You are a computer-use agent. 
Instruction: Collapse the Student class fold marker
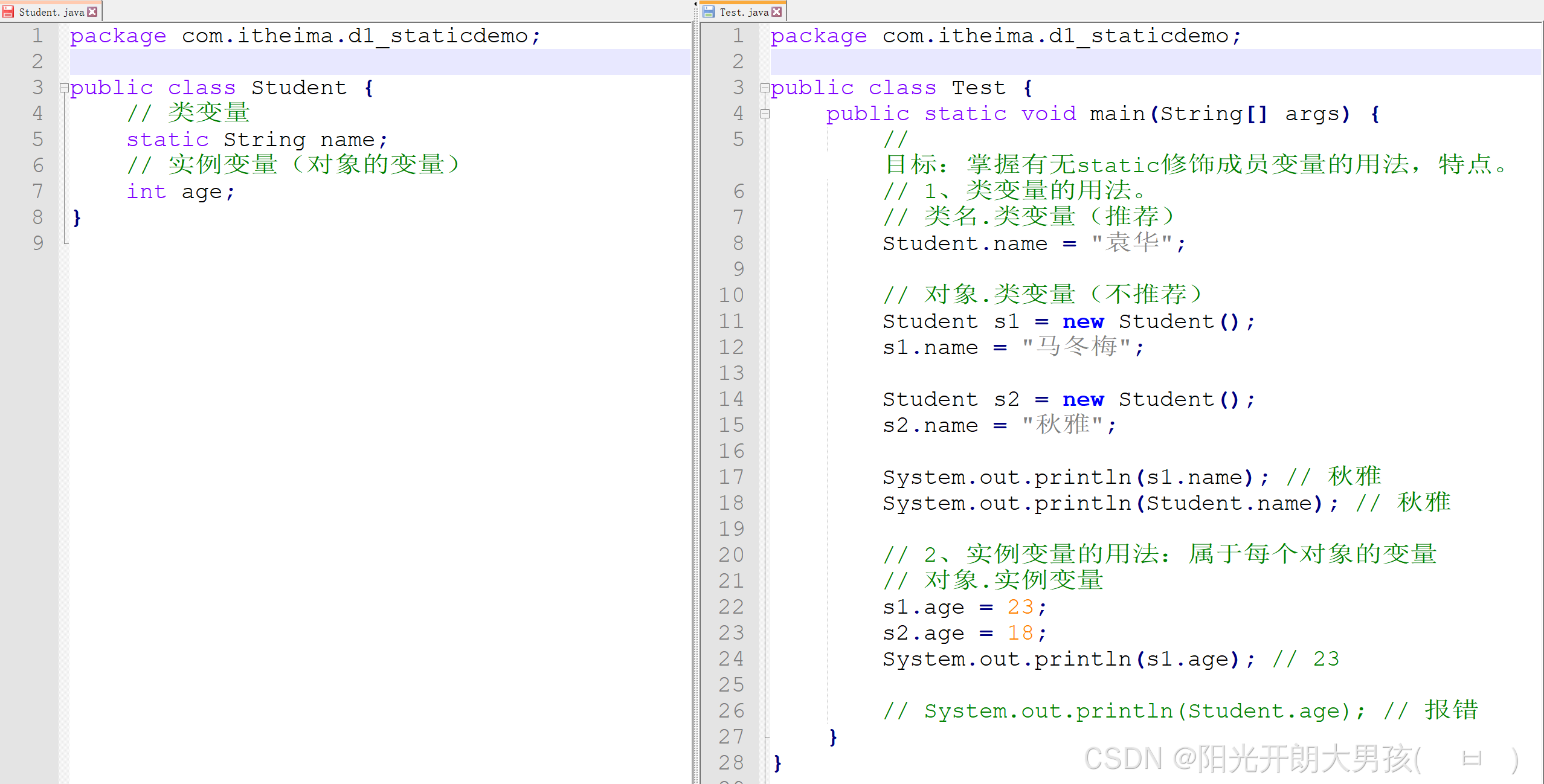[64, 88]
